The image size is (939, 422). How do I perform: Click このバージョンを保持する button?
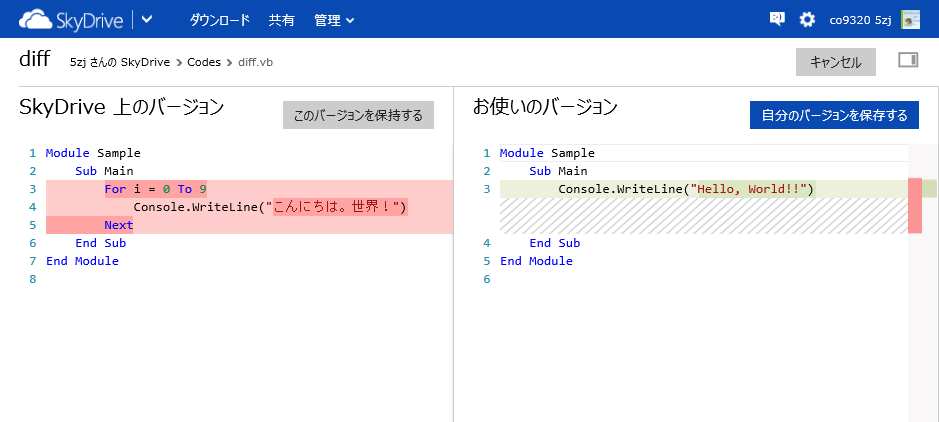[358, 116]
